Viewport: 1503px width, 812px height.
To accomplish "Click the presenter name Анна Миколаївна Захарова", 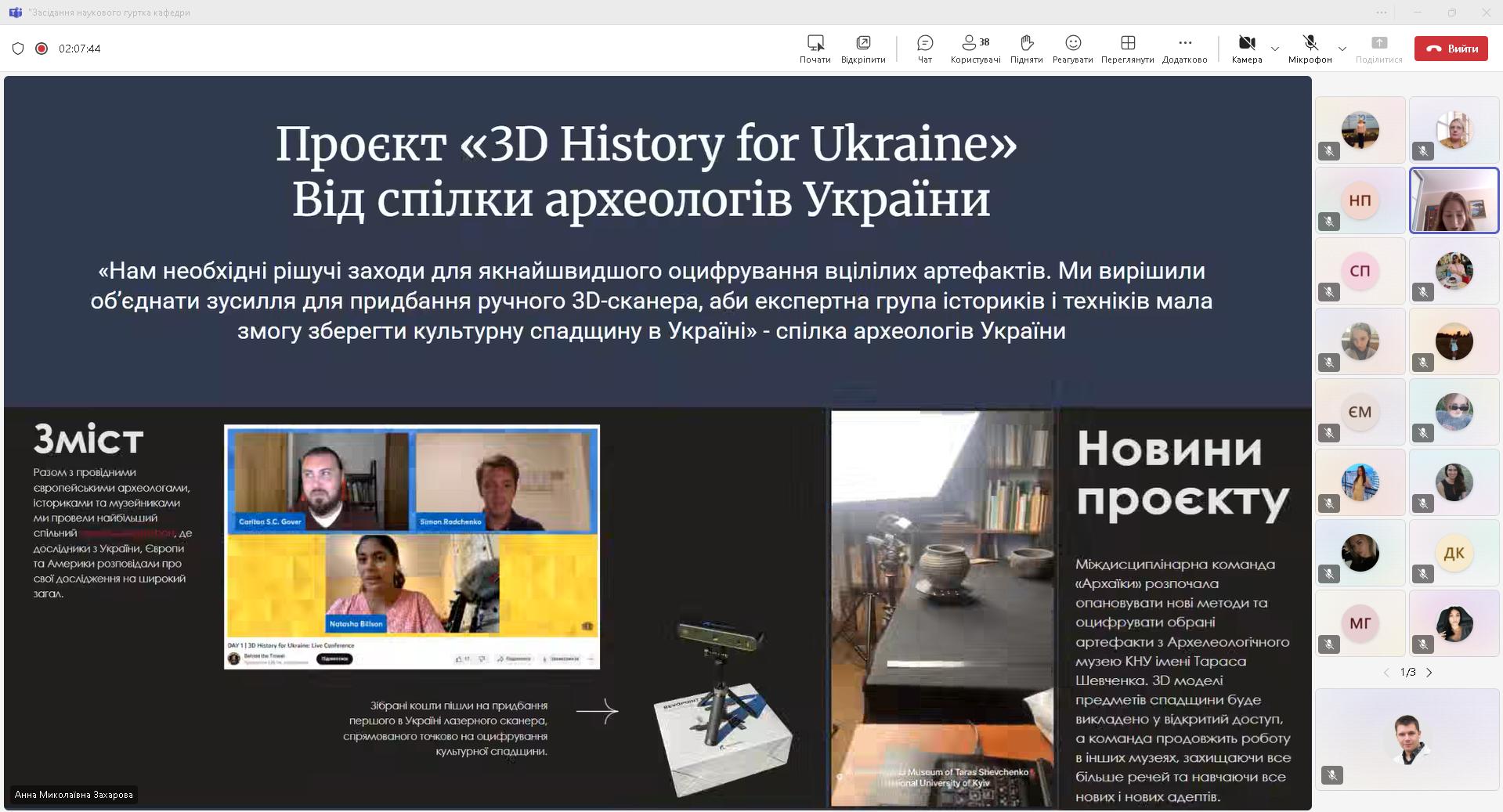I will tap(74, 795).
